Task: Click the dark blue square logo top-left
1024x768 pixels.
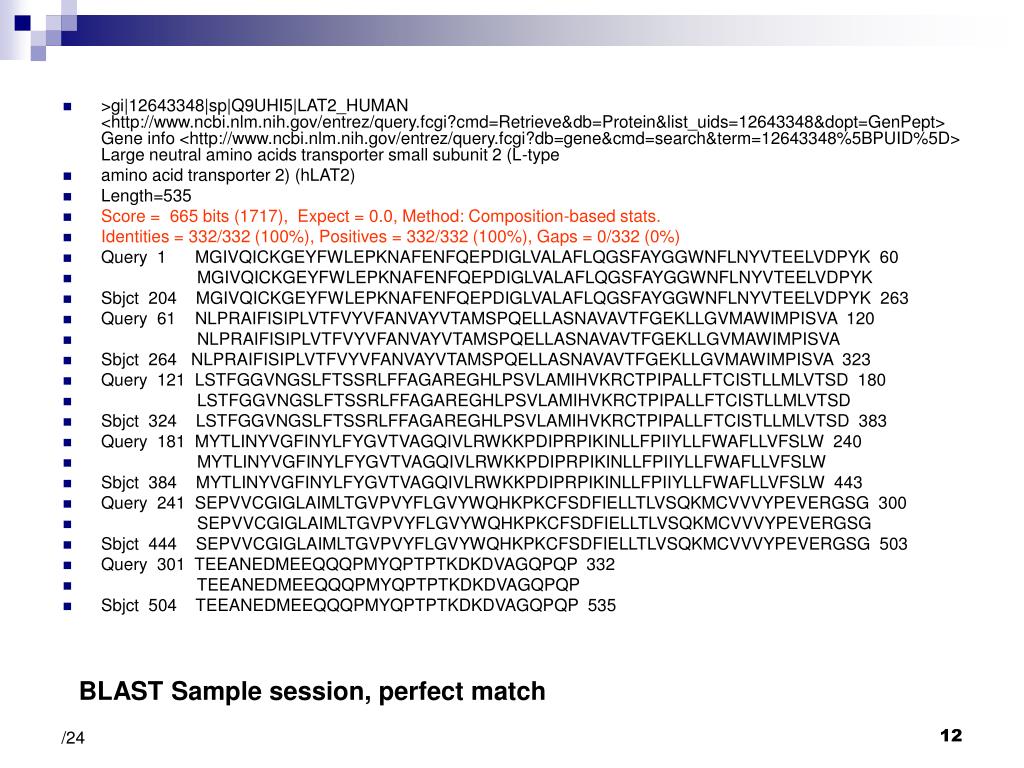Action: (22, 24)
